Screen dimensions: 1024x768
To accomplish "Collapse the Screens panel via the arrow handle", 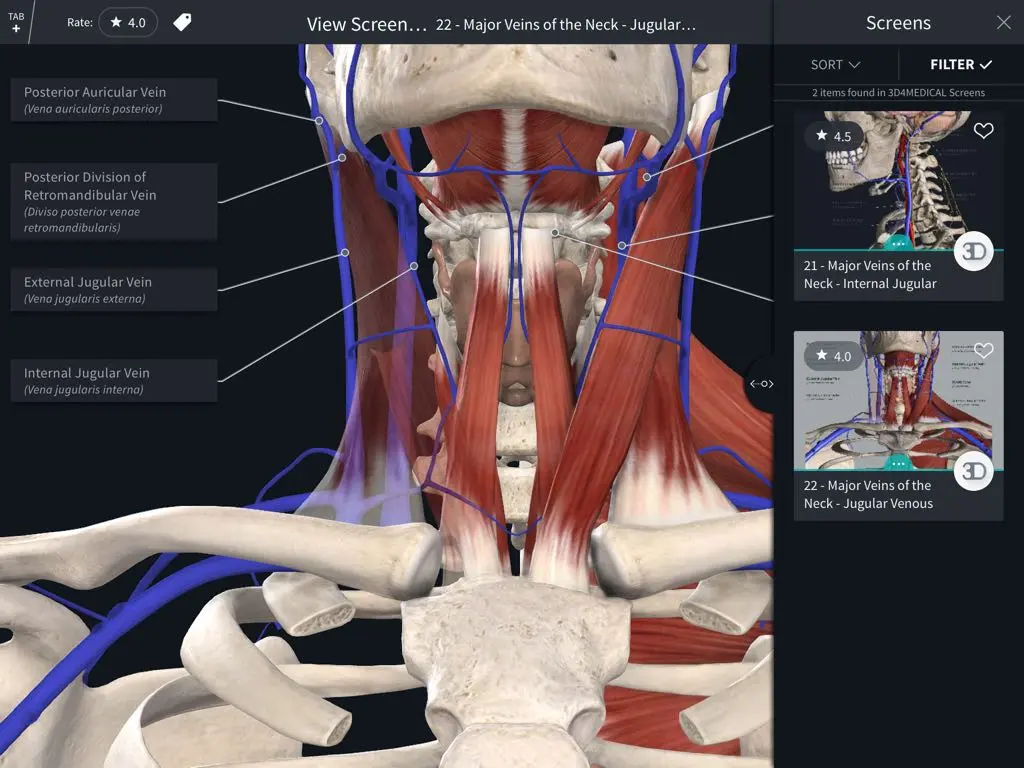I will point(762,383).
